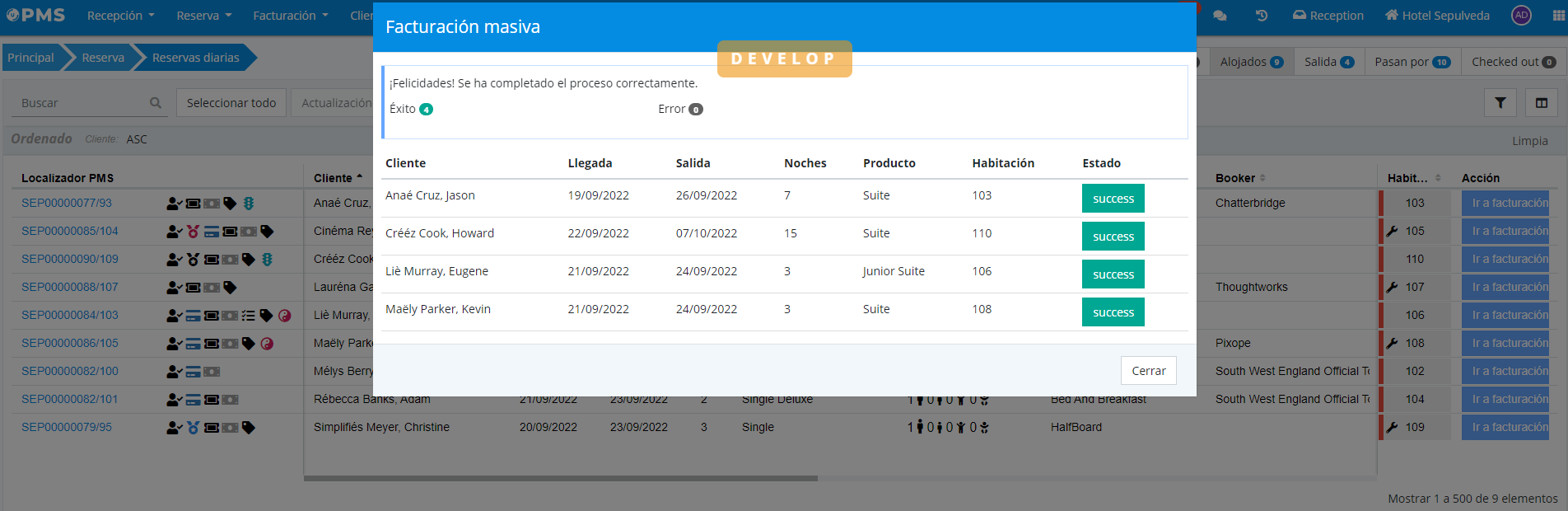Open the Reserva dropdown menu
1568x511 pixels.
tap(203, 16)
